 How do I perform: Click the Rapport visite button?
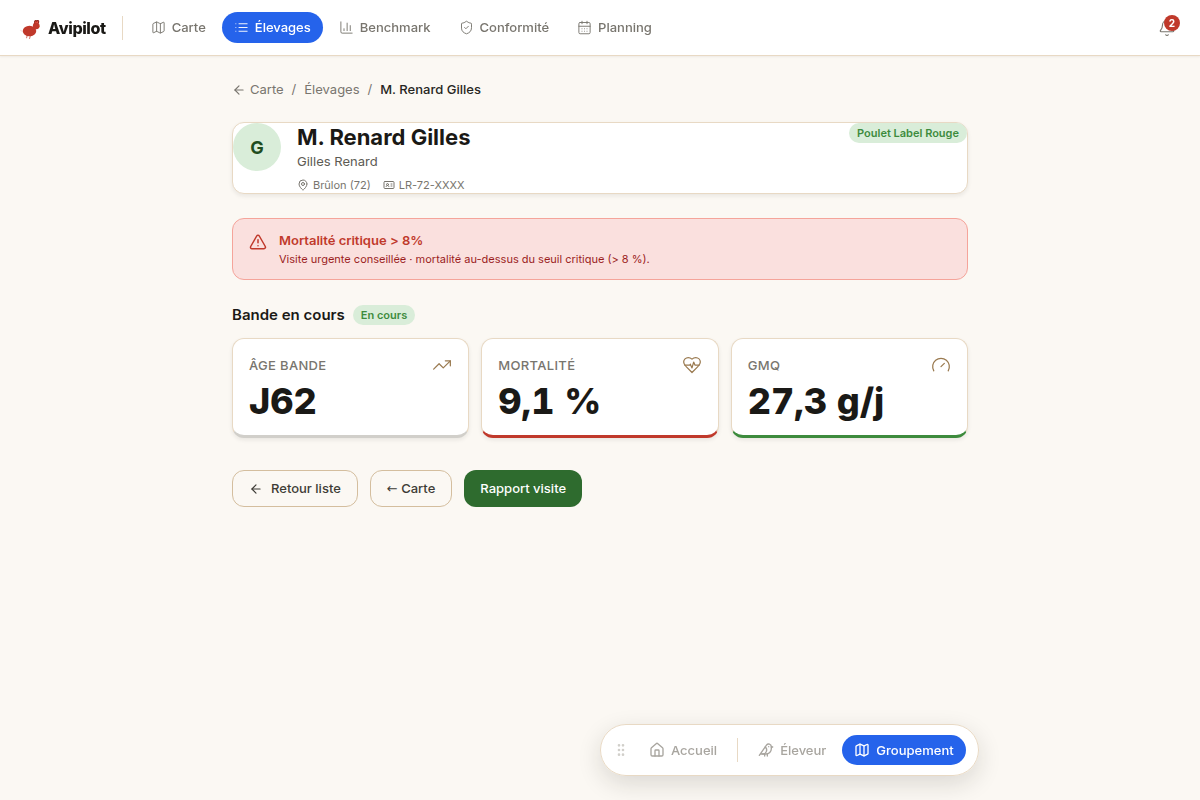point(523,489)
